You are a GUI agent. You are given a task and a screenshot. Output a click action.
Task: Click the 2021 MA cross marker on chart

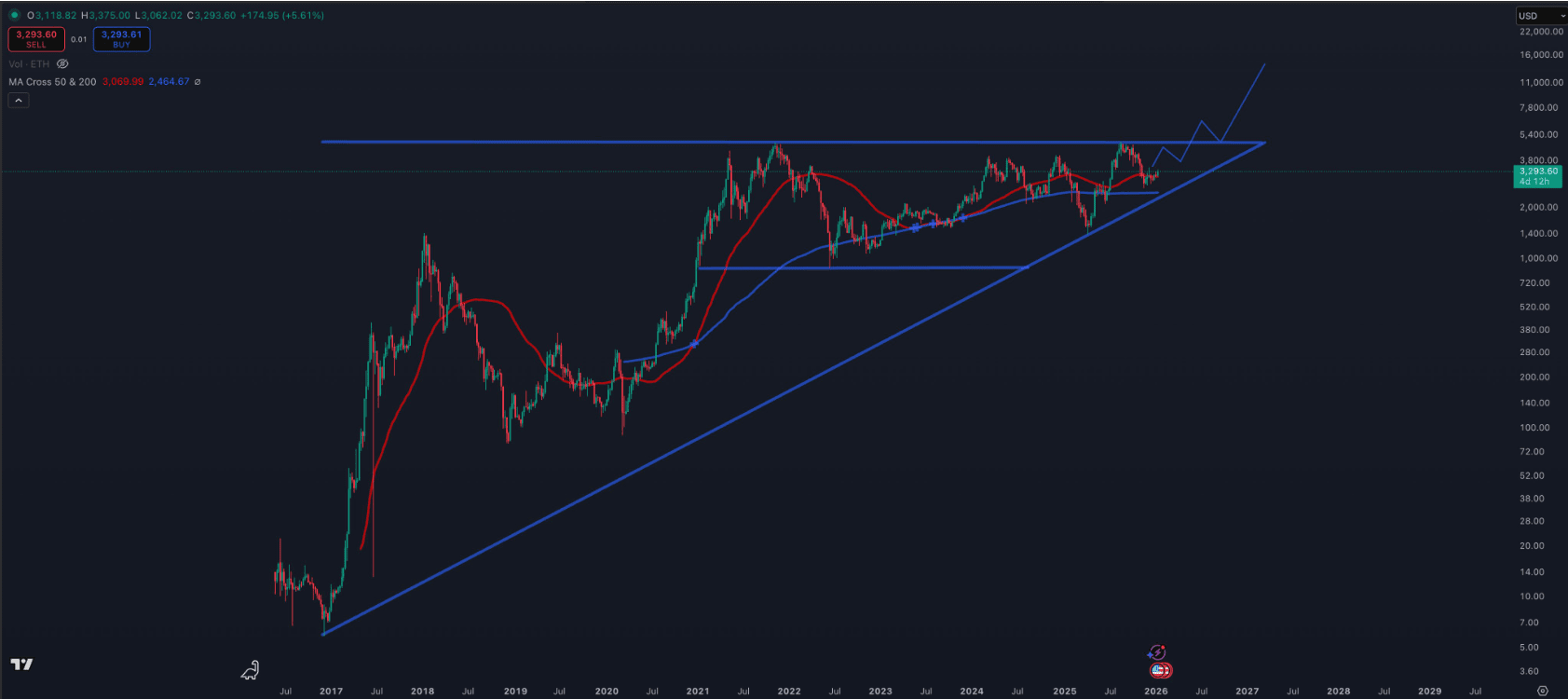pyautogui.click(x=694, y=344)
